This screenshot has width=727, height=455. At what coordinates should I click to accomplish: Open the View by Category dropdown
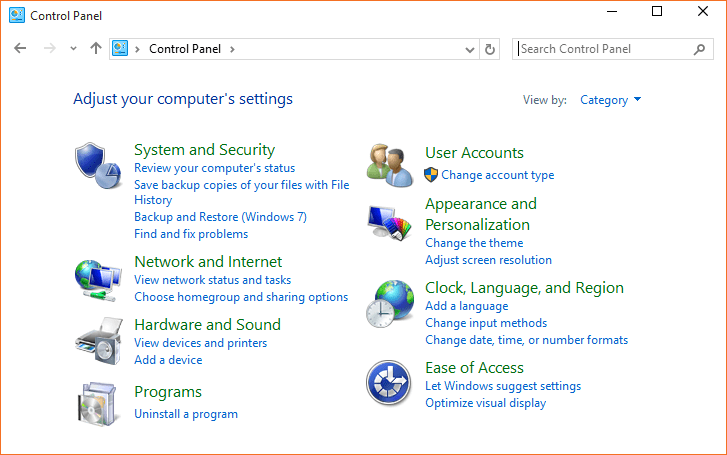[x=610, y=100]
